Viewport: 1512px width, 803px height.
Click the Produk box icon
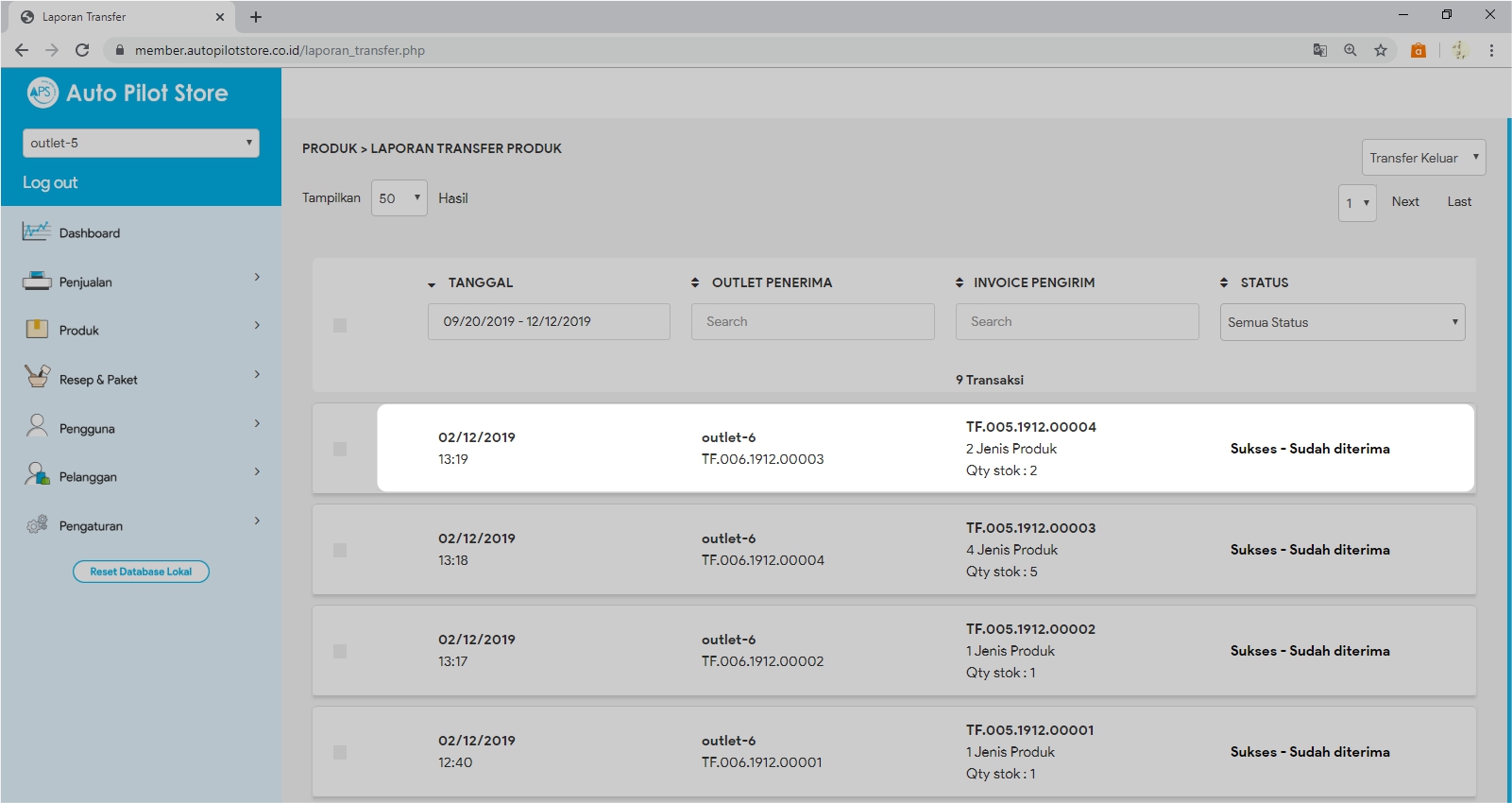coord(36,329)
